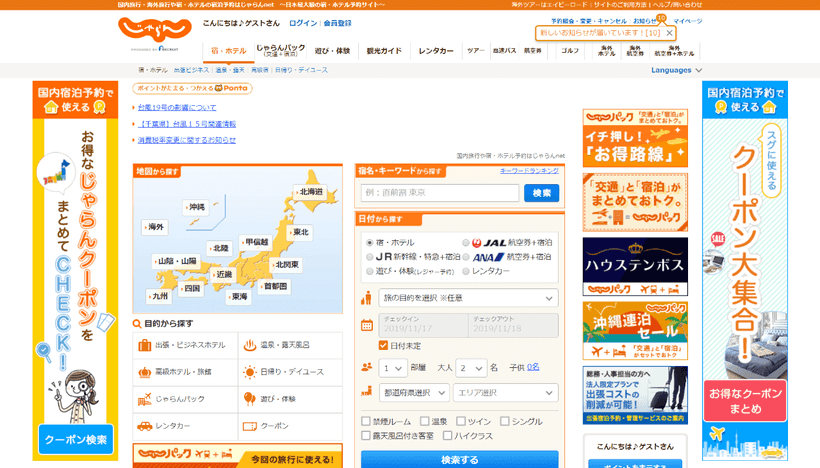This screenshot has width=820, height=468.
Task: Click the レンタカー car icon
Action: 144,426
